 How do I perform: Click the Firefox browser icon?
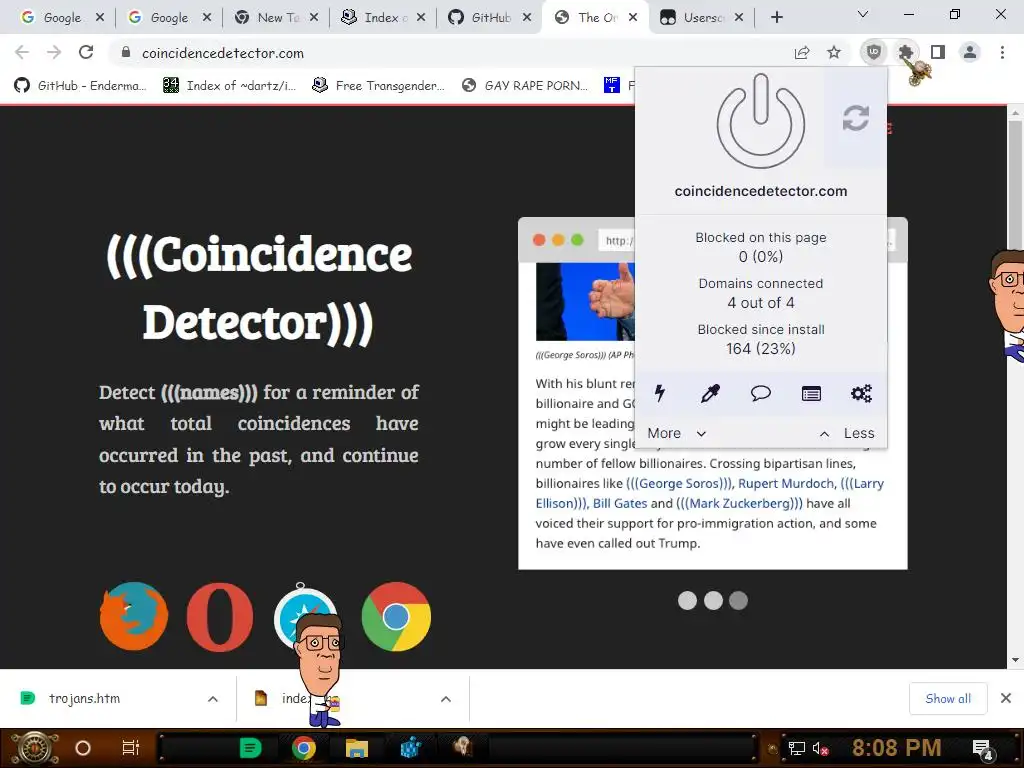(x=134, y=616)
